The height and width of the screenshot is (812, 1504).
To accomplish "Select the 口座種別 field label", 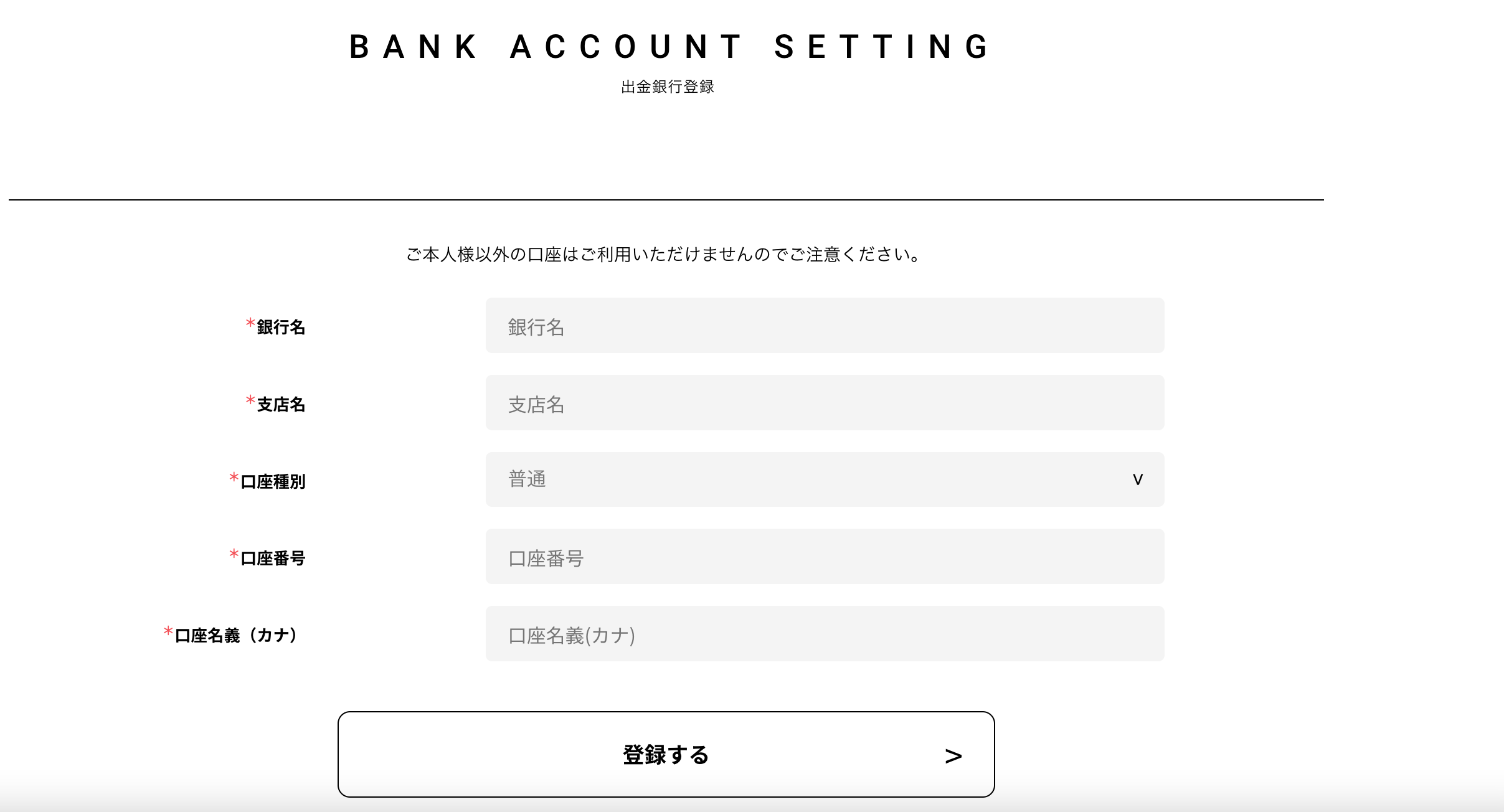I will point(273,481).
